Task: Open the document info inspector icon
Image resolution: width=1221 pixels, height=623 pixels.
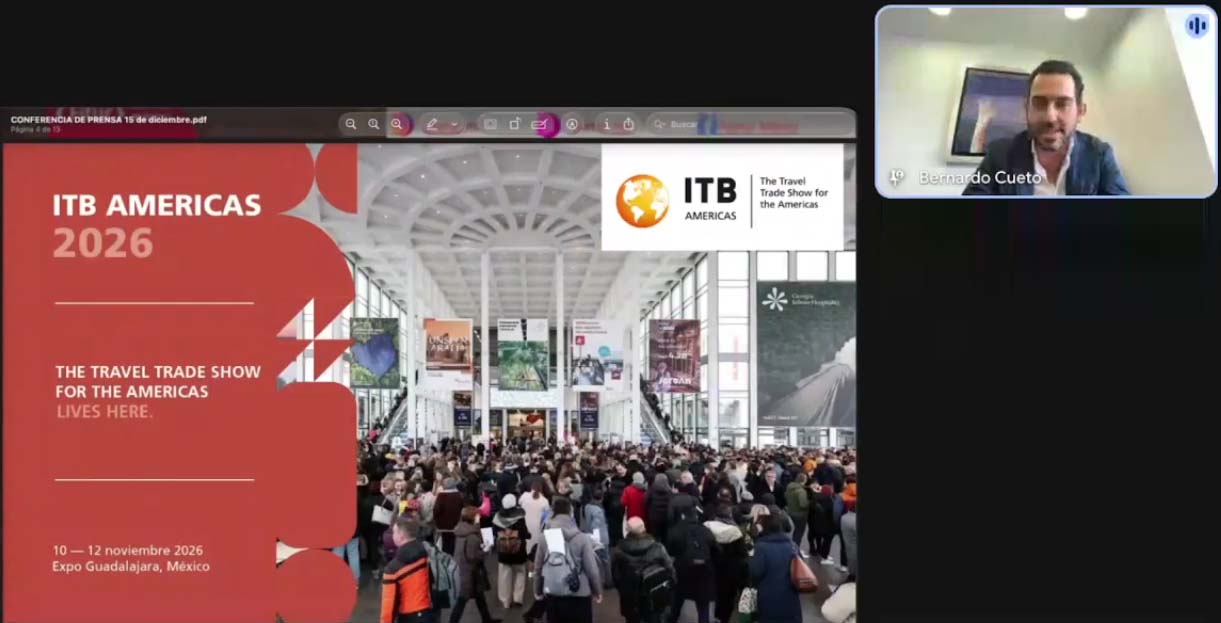Action: [606, 124]
